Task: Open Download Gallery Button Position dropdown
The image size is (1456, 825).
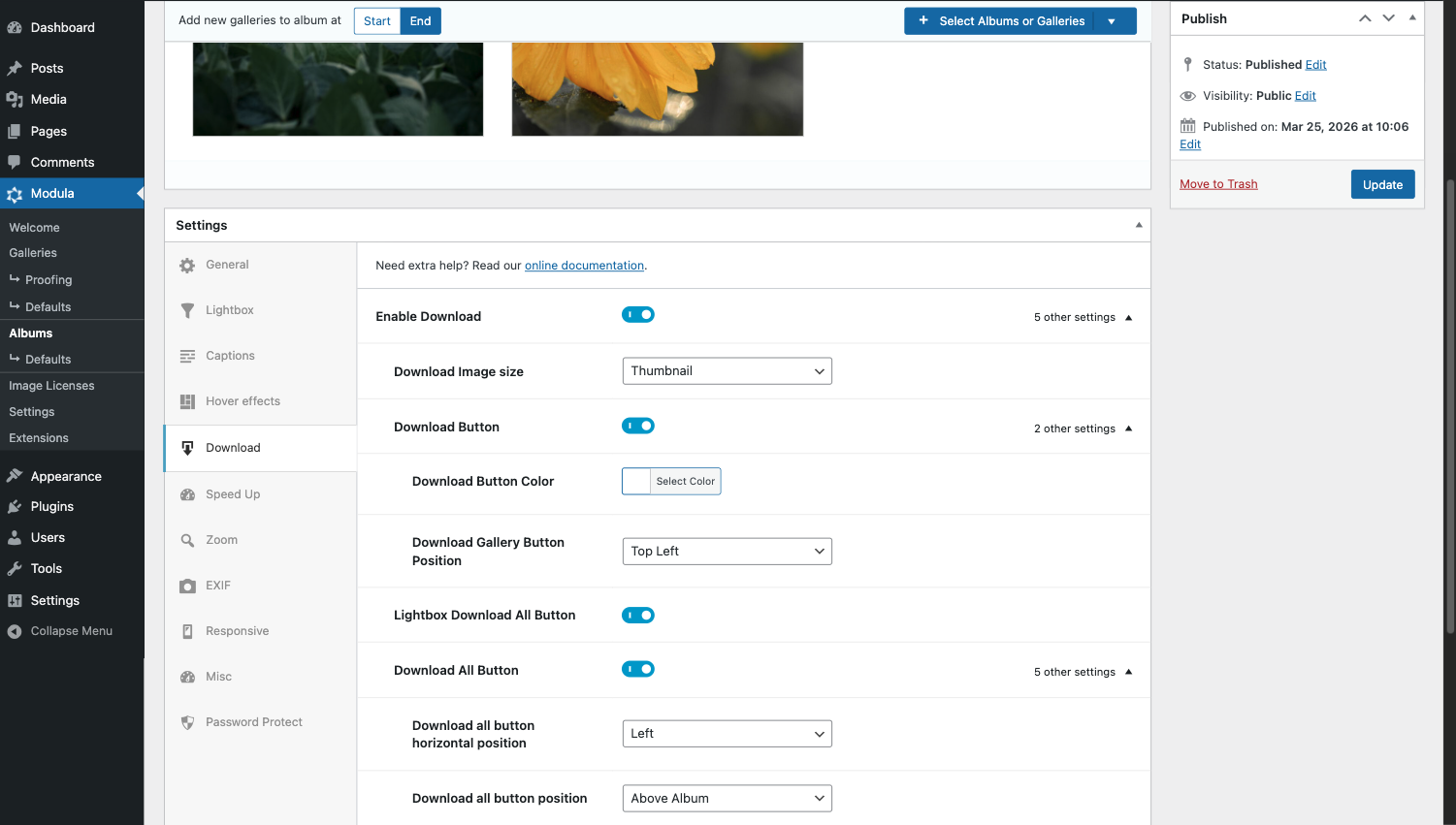Action: (x=727, y=552)
